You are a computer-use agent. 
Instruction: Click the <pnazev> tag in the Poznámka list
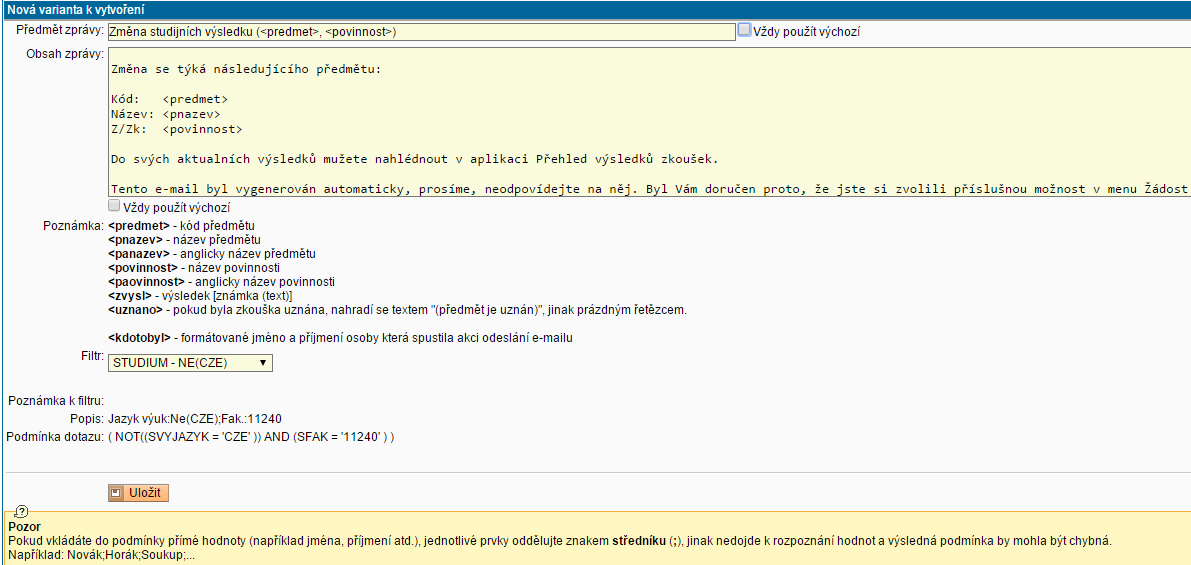(137, 240)
